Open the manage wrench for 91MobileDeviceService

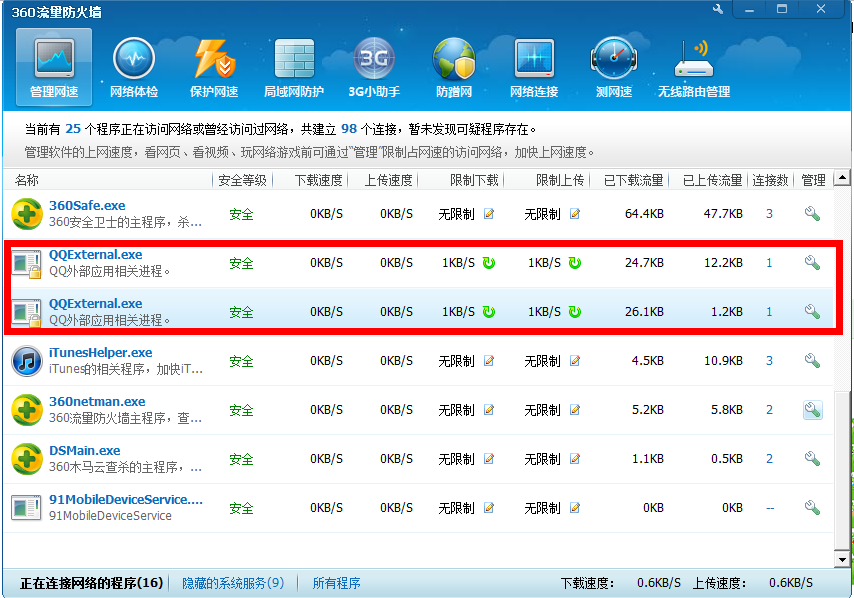coord(812,508)
